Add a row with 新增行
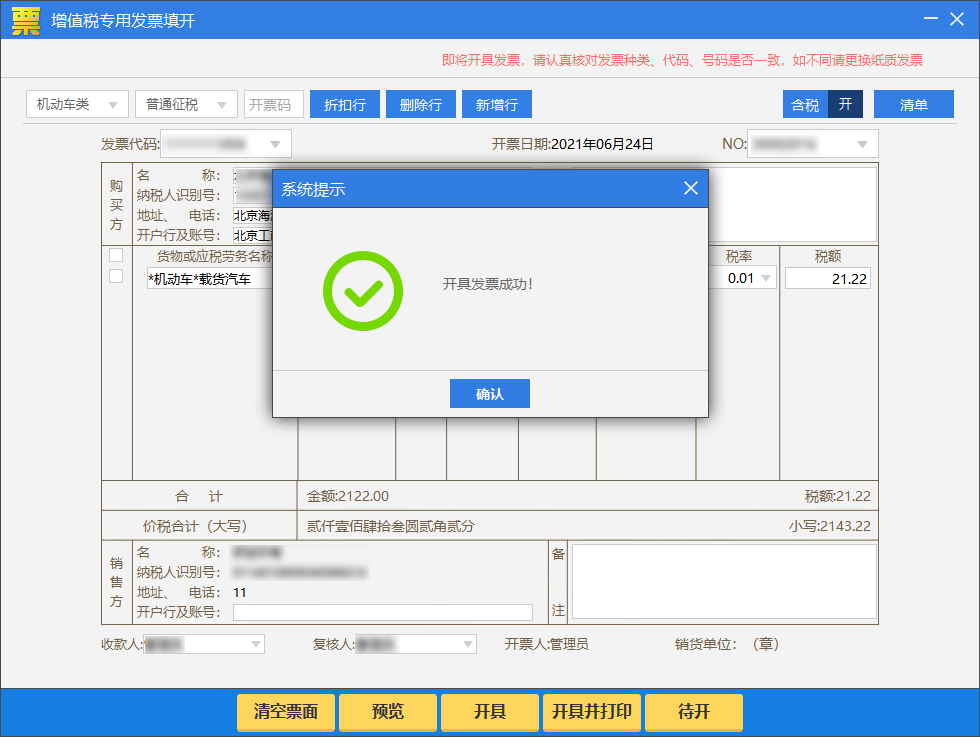Screen dimensions: 980x737 click(x=497, y=104)
